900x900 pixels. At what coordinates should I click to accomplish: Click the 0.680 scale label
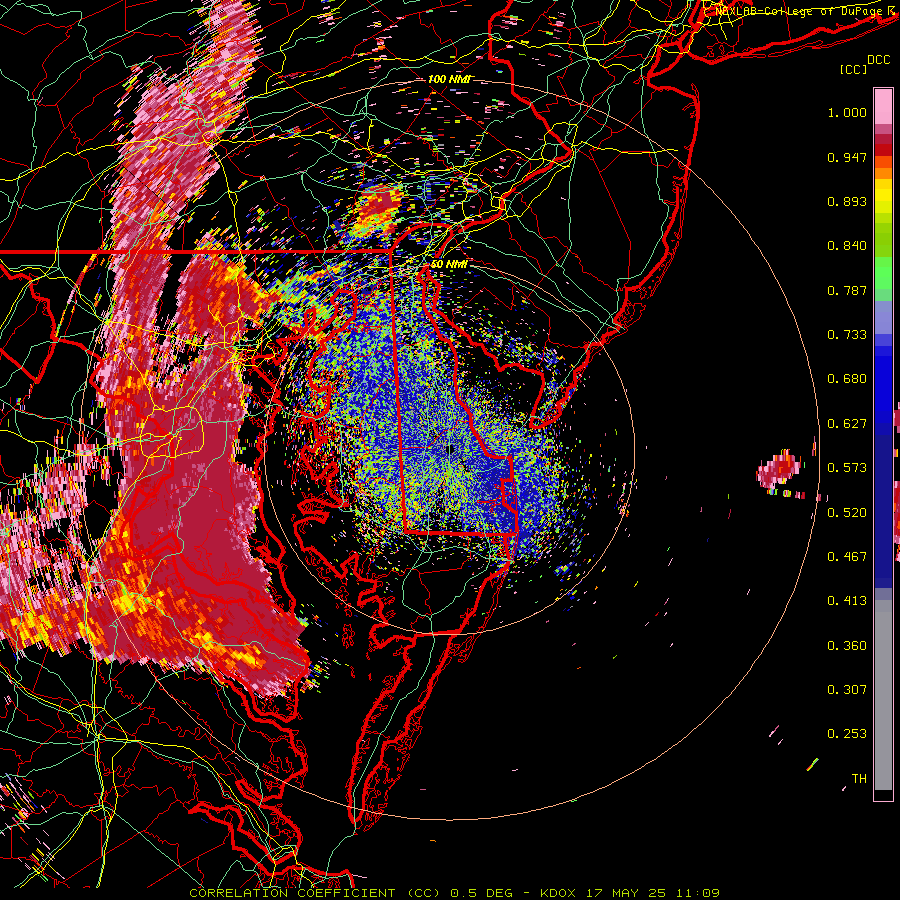point(847,379)
